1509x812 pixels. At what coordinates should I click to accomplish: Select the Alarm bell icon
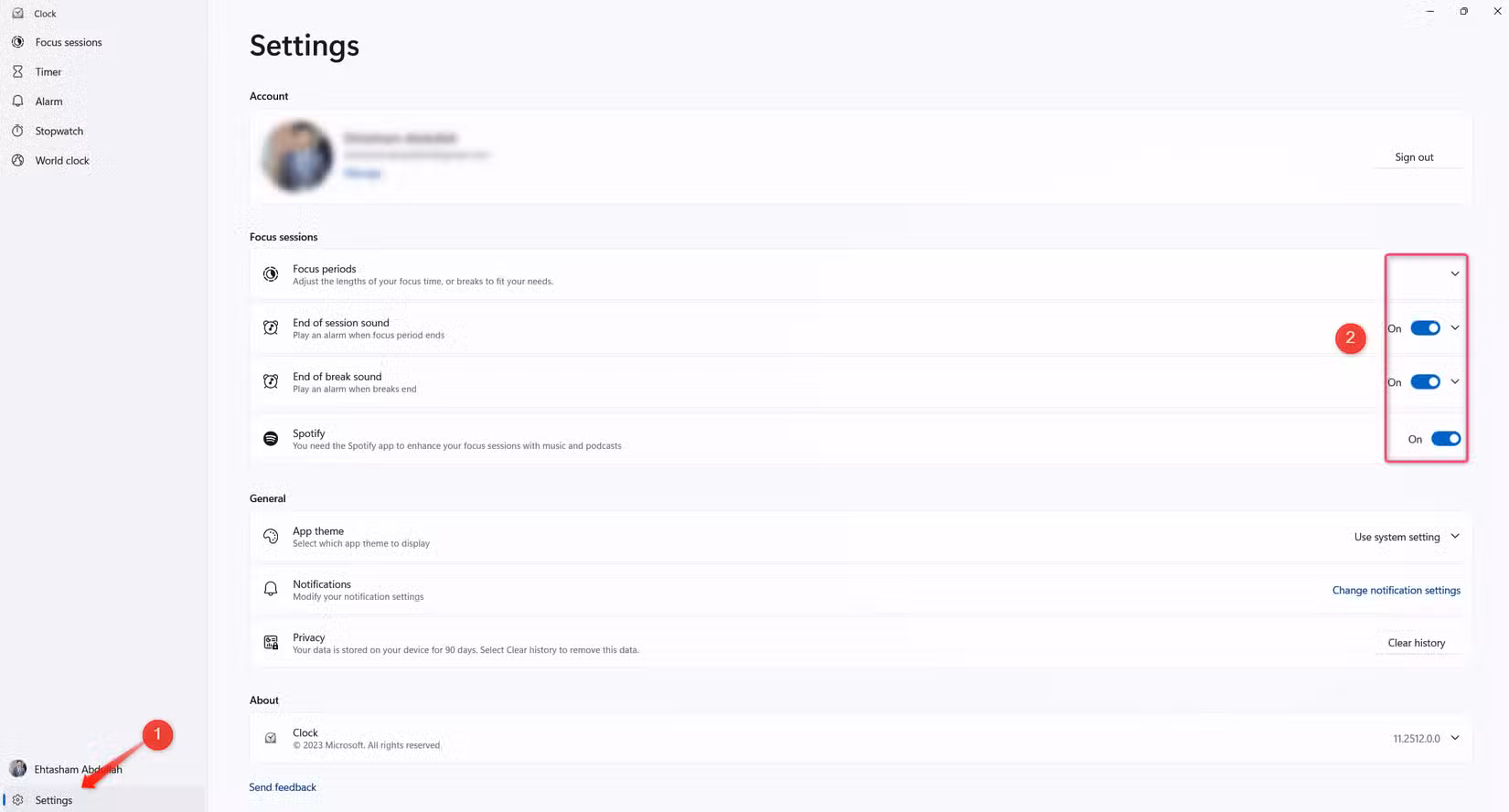[x=17, y=101]
